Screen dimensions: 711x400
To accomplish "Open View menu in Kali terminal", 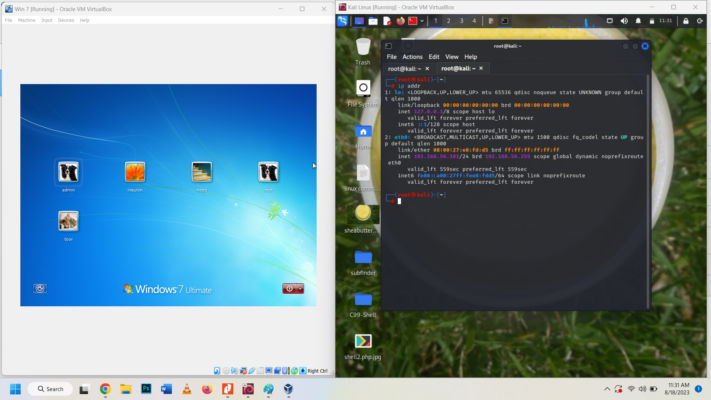I will coord(452,57).
